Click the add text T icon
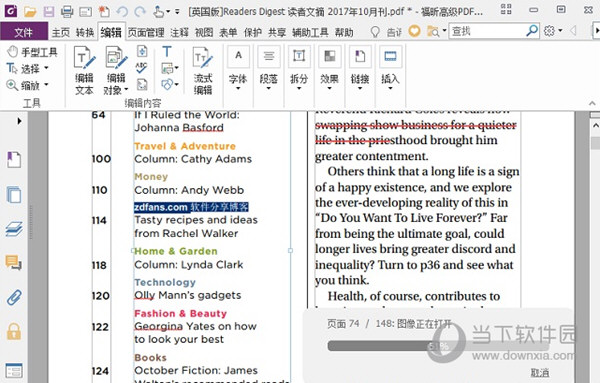 pyautogui.click(x=167, y=51)
